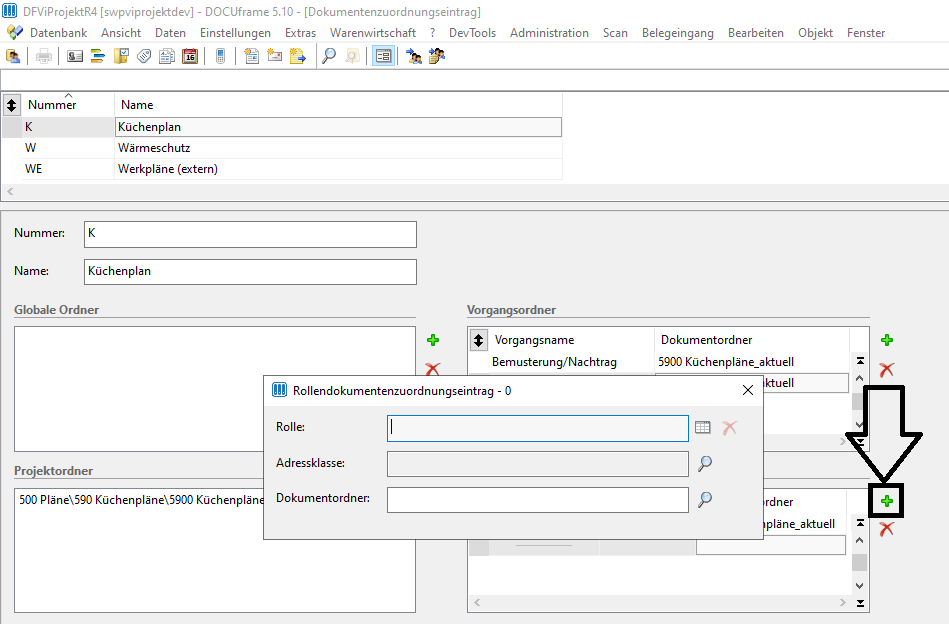Clear the Rolle field with red X

pyautogui.click(x=730, y=428)
